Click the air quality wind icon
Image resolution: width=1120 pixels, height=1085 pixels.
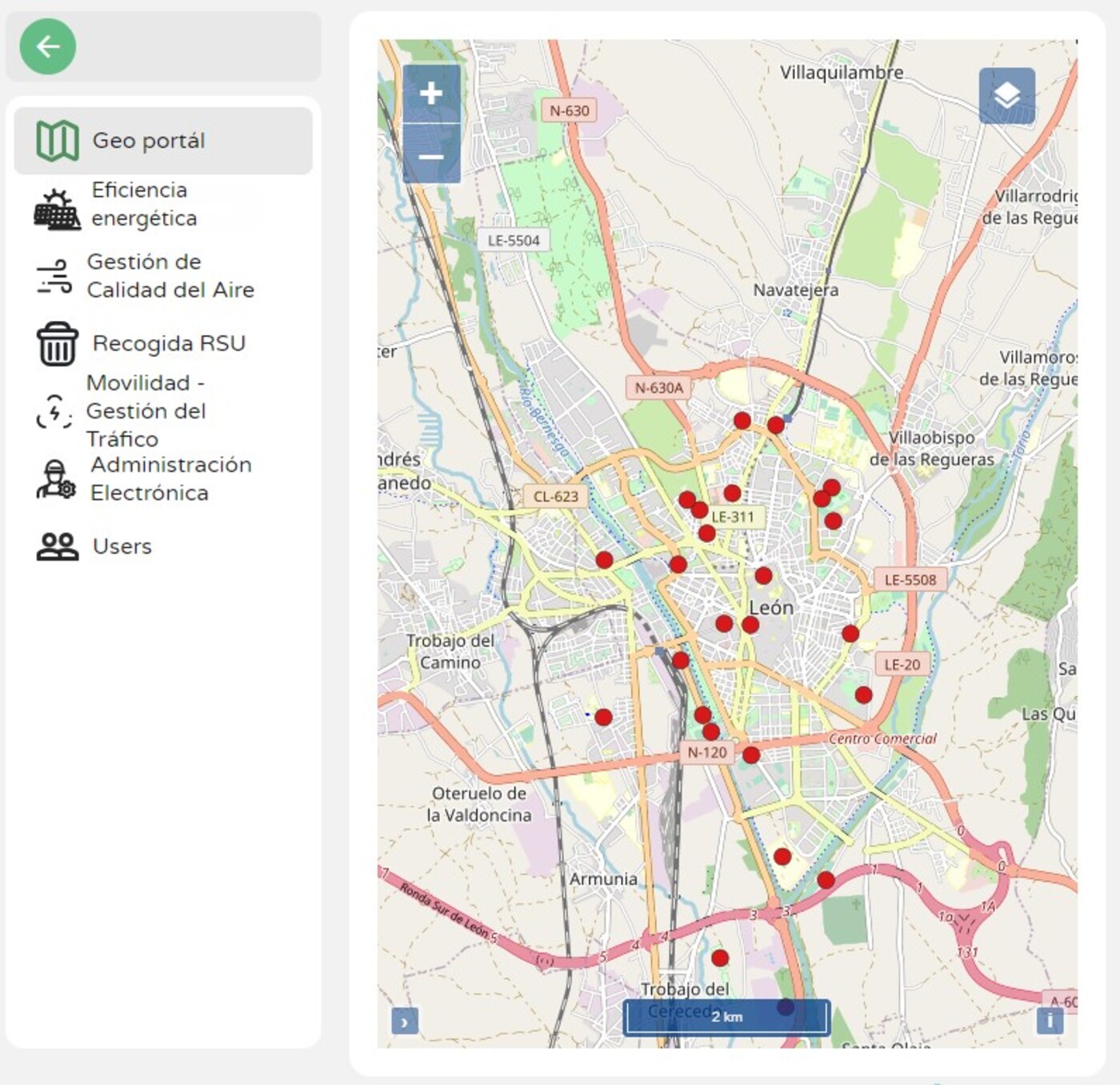(54, 276)
